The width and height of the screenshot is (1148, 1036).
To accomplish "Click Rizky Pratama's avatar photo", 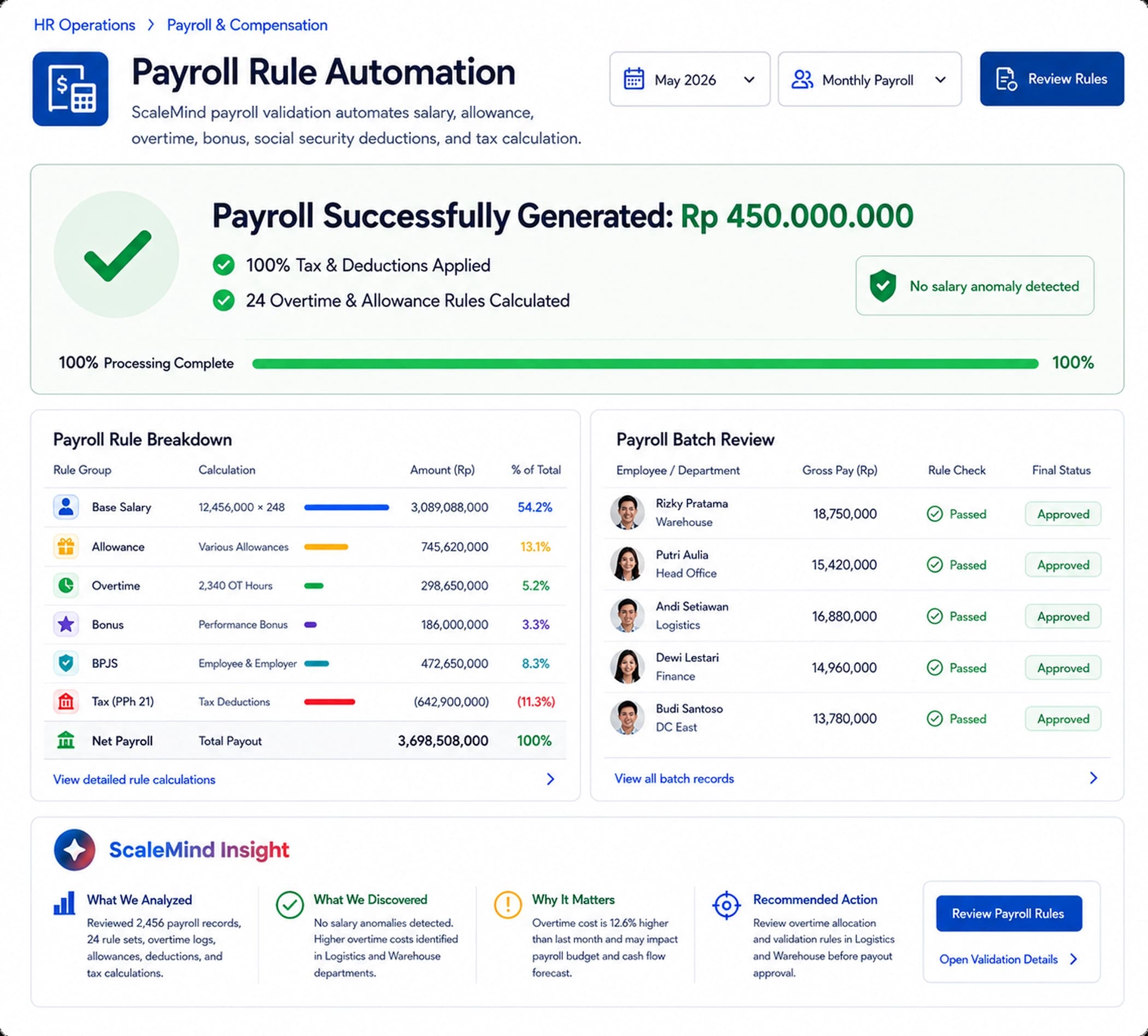I will point(627,512).
